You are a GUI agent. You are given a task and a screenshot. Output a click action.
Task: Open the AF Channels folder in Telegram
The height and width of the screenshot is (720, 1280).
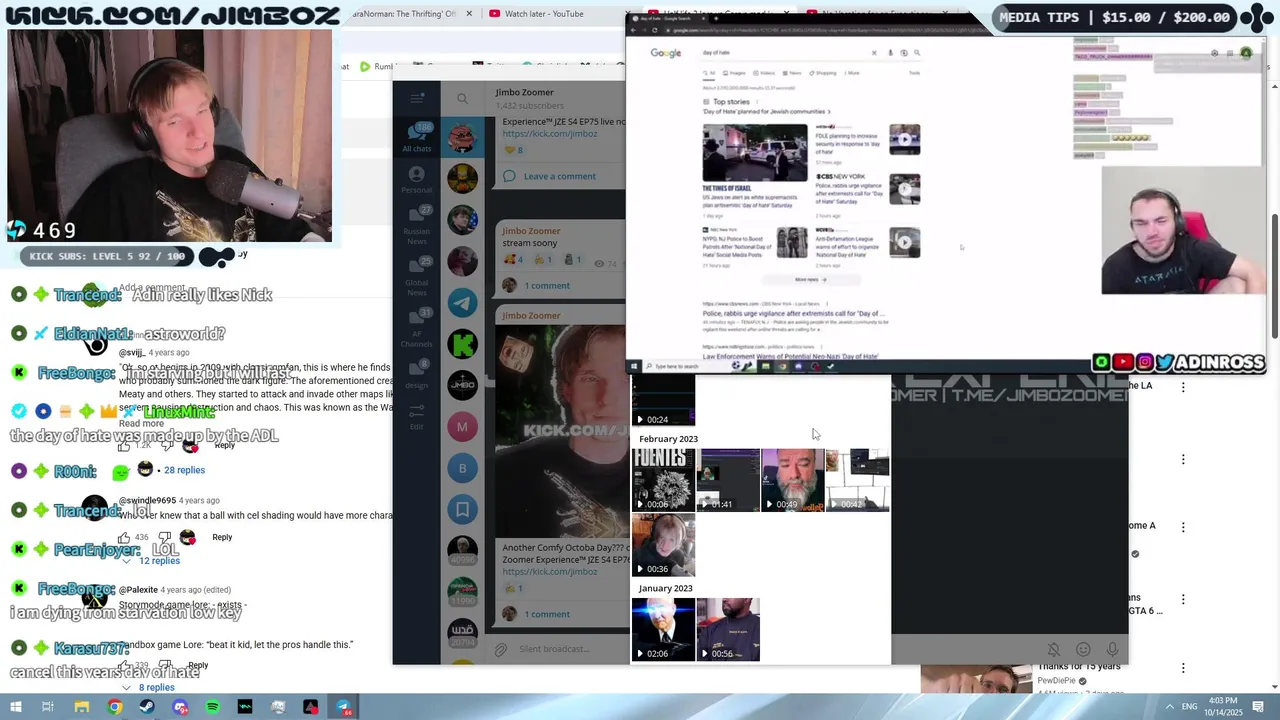(417, 329)
